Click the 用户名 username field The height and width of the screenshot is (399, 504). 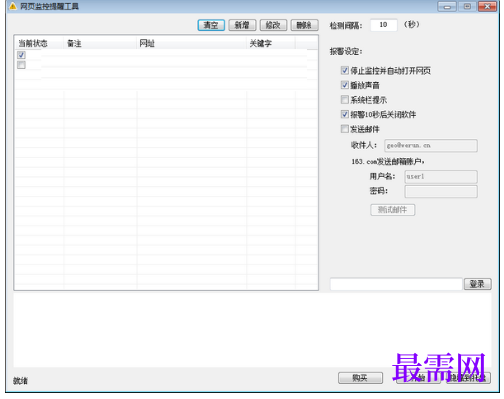(441, 177)
